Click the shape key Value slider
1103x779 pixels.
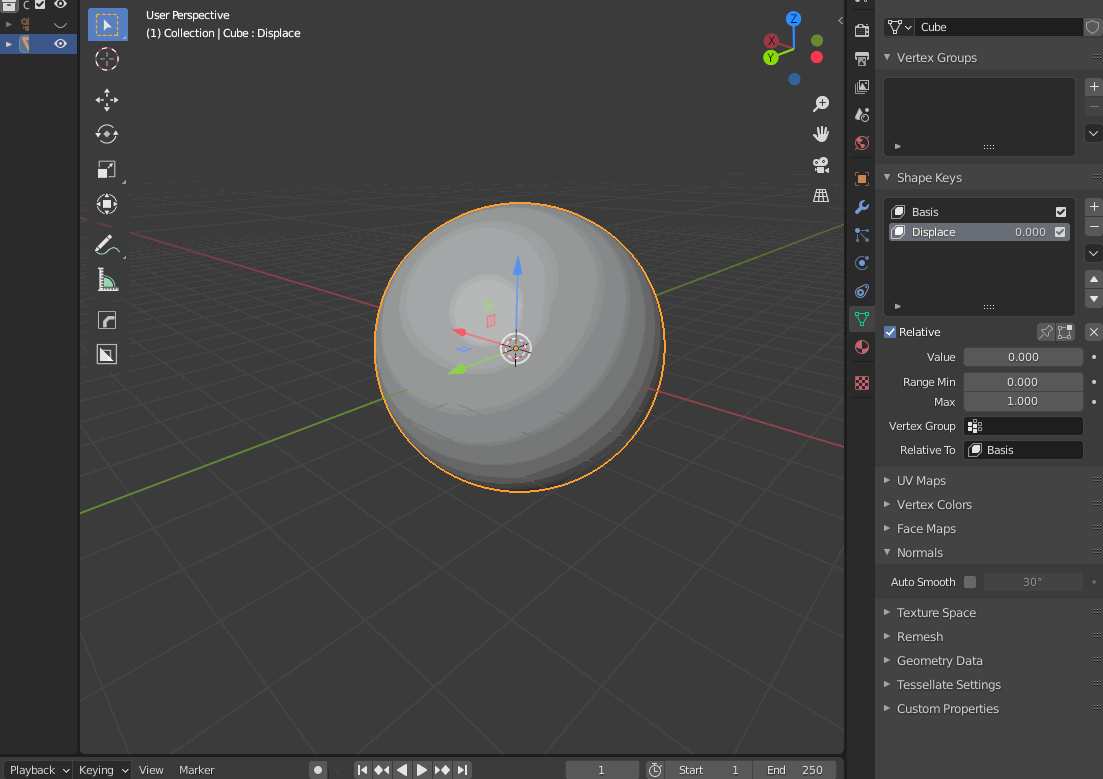pos(1023,357)
